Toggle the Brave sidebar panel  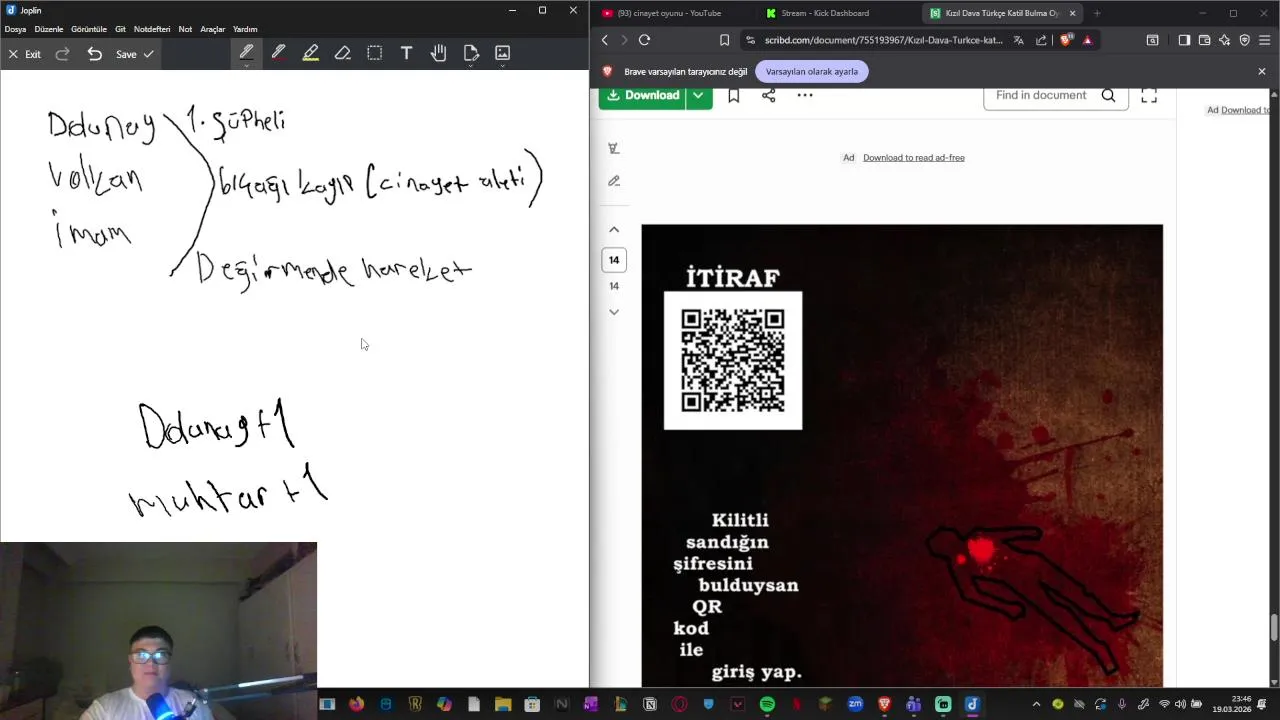pos(1184,40)
